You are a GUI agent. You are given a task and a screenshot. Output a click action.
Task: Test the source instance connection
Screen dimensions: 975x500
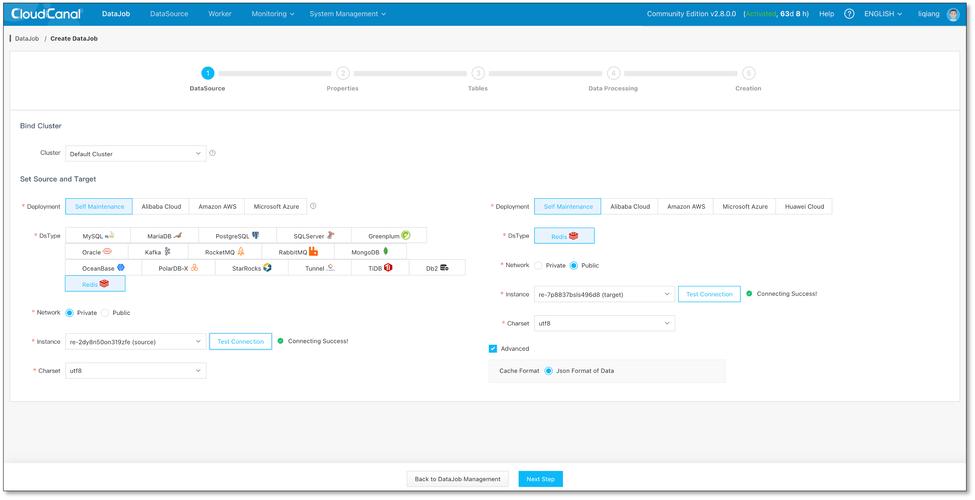tap(241, 341)
